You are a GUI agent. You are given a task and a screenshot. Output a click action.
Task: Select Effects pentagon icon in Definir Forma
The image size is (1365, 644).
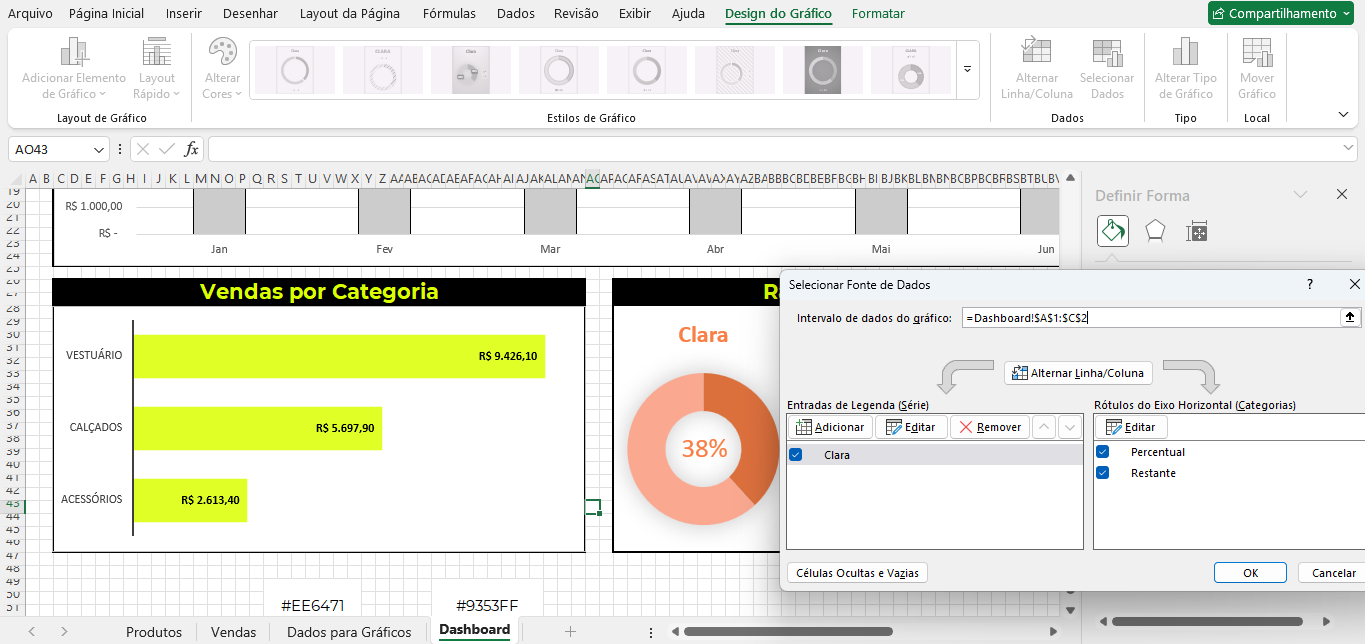pos(1155,231)
